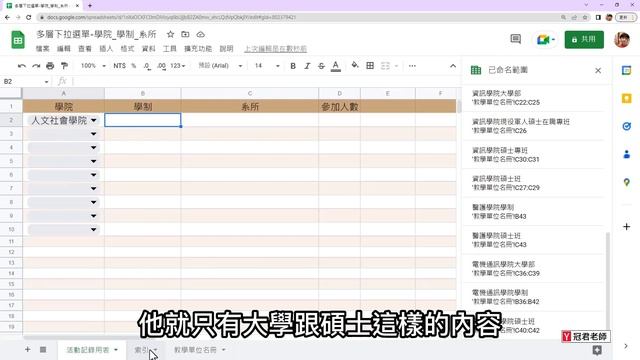
Task: Star this spreadsheet document
Action: 170,34
